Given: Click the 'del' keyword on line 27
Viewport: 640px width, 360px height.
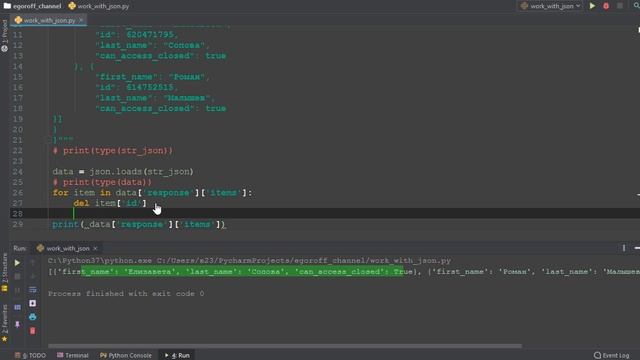Looking at the screenshot, I should tap(81, 203).
